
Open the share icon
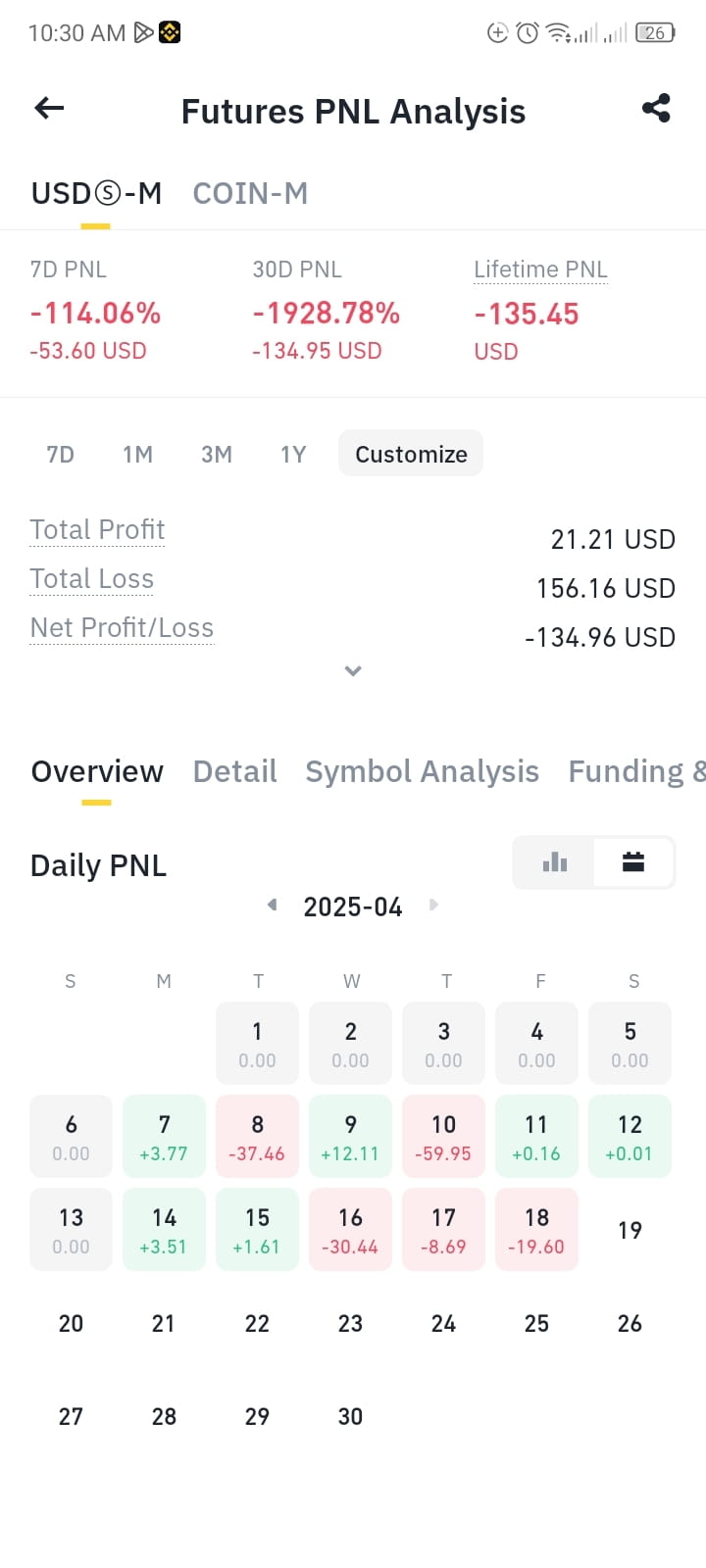(656, 108)
